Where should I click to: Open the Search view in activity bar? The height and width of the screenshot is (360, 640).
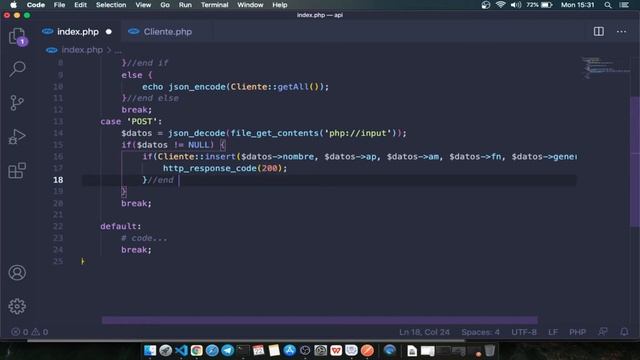[x=17, y=69]
